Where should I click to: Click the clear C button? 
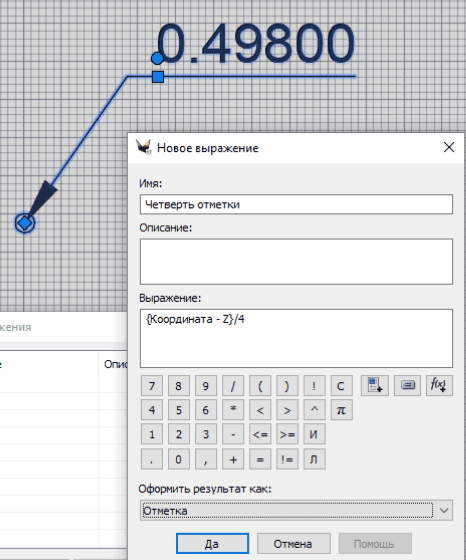341,386
